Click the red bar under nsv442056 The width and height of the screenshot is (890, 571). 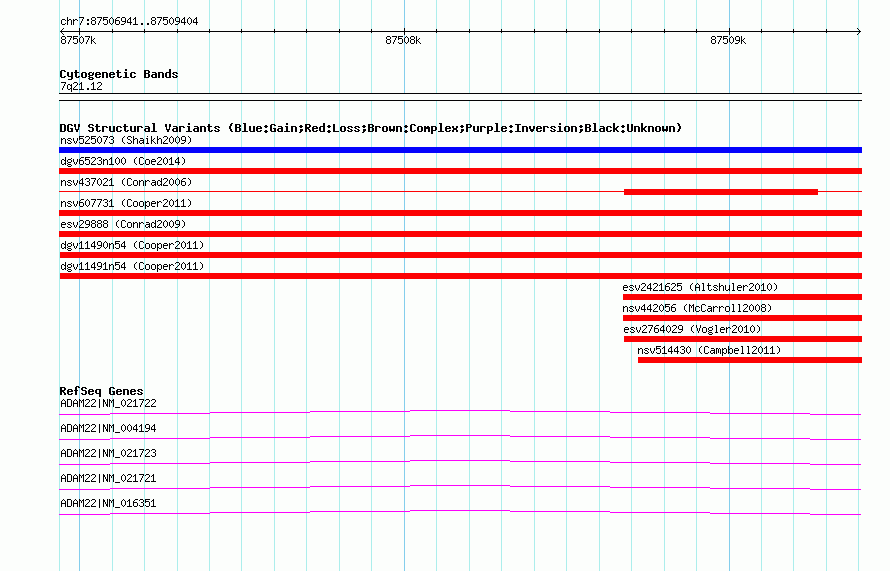742,318
